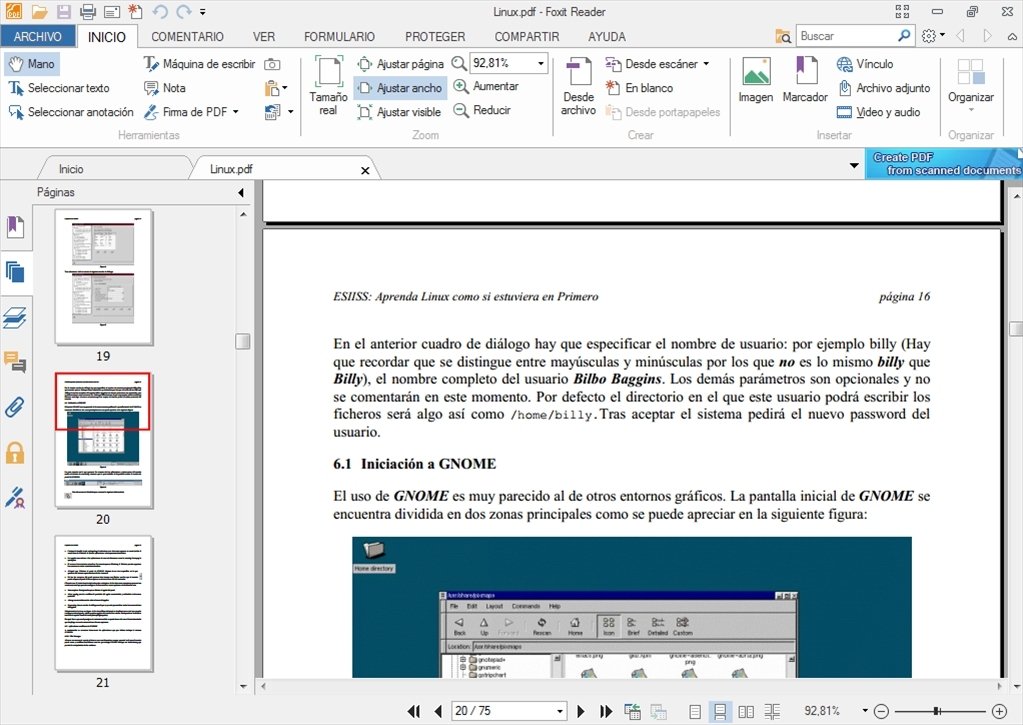Open the digital signatures panel
The height and width of the screenshot is (725, 1023).
click(x=15, y=497)
